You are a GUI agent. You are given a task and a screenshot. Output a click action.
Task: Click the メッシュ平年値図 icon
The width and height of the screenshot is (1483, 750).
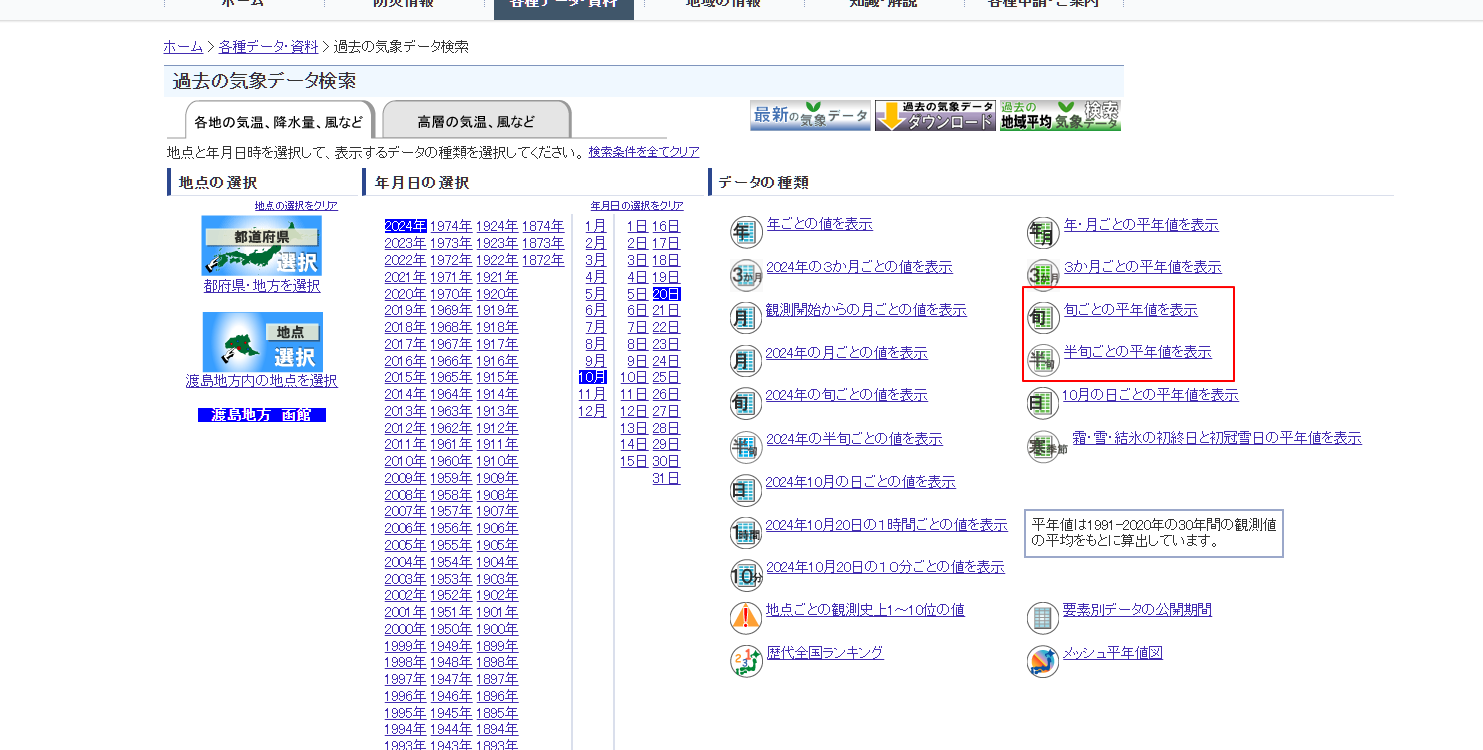1043,661
